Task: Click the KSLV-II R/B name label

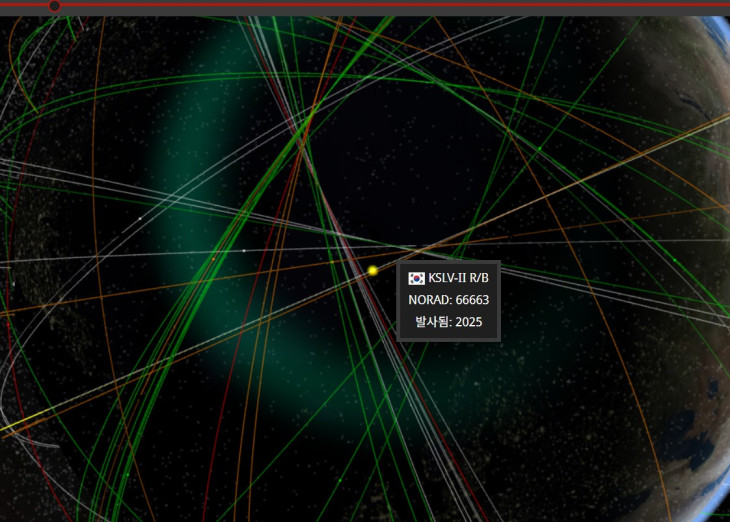Action: coord(458,278)
